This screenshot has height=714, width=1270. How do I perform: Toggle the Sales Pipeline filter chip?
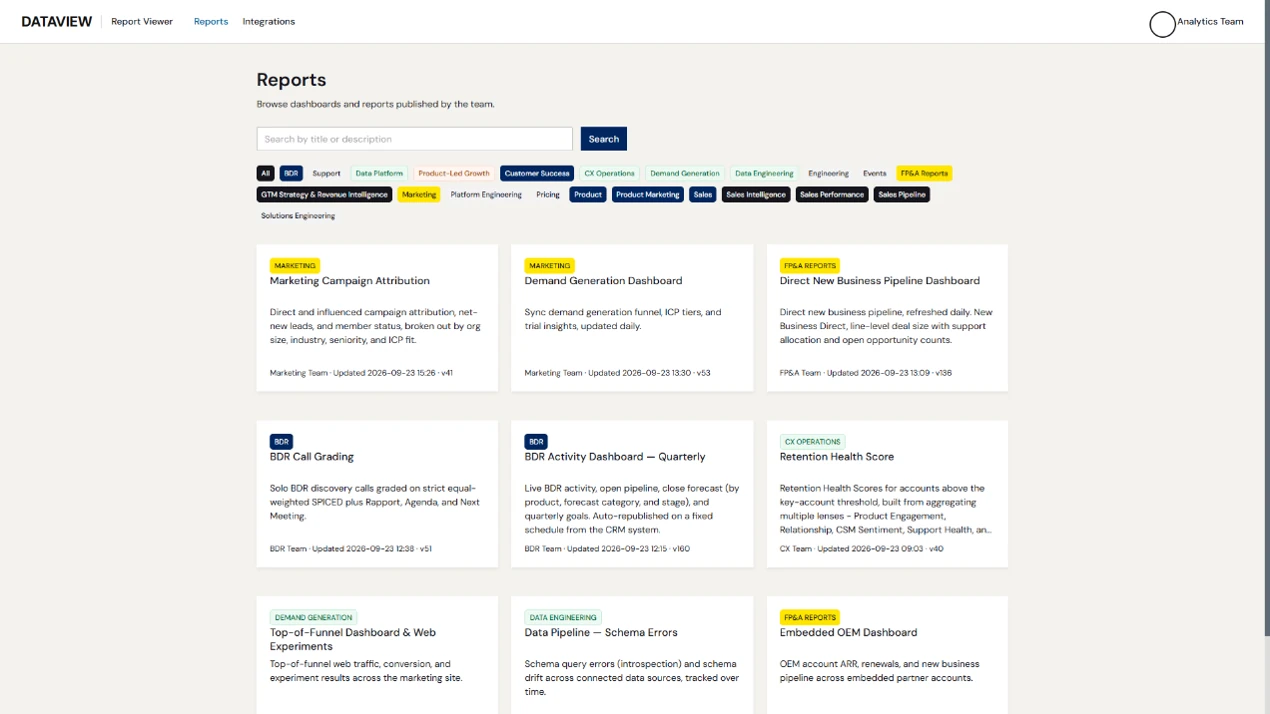[x=902, y=194]
